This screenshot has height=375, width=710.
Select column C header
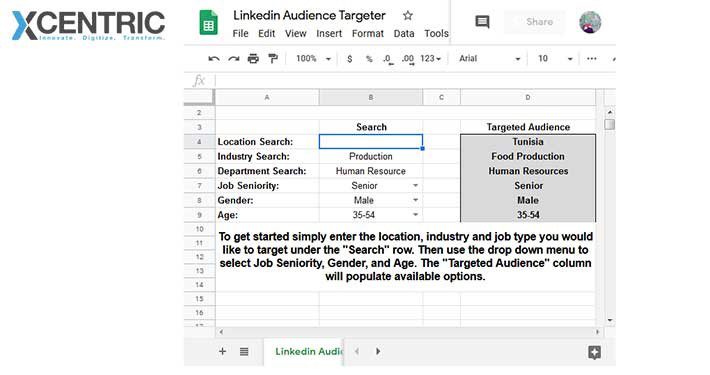pos(441,97)
